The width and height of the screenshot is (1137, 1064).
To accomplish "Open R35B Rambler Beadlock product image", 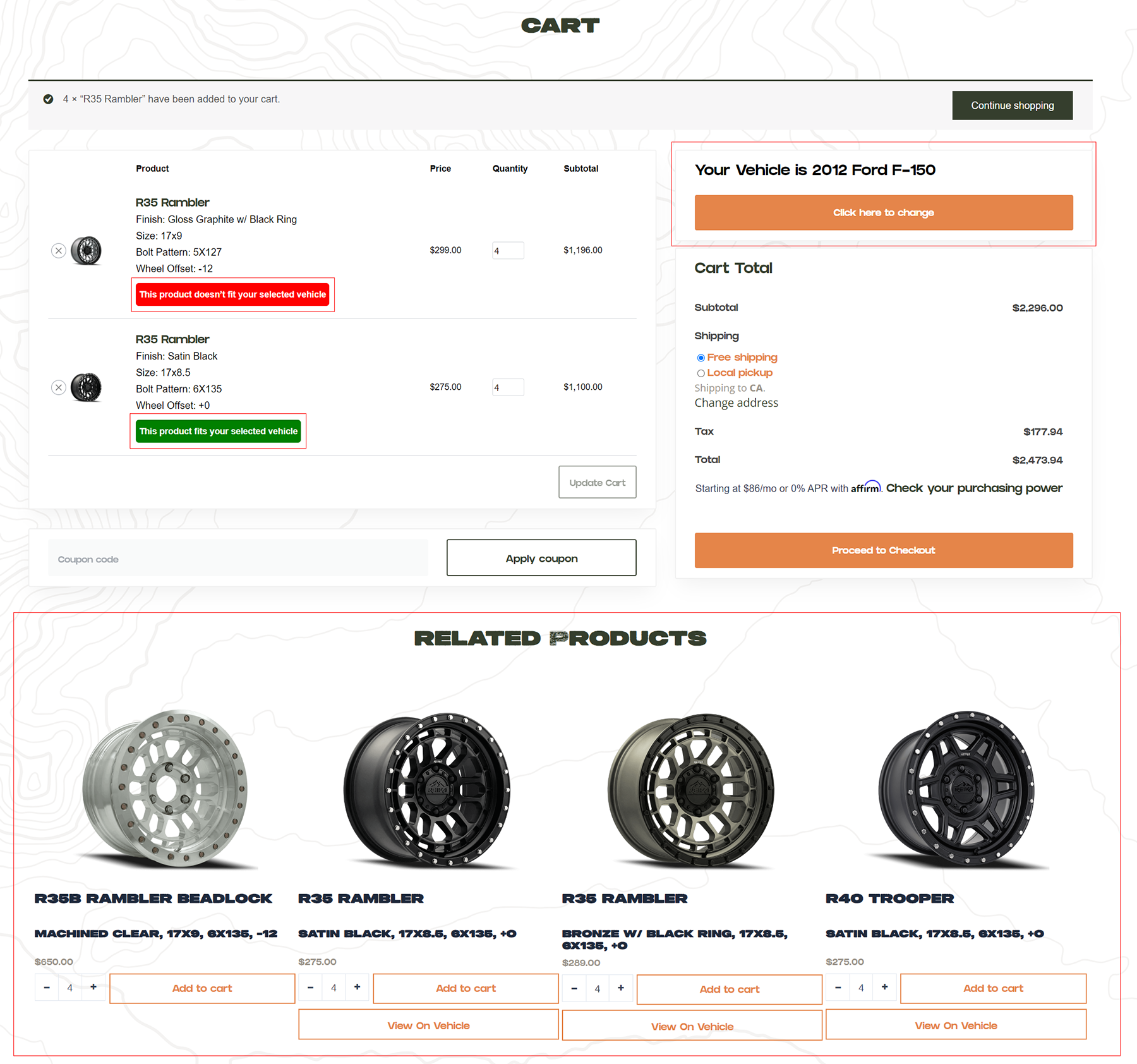I will 165,789.
